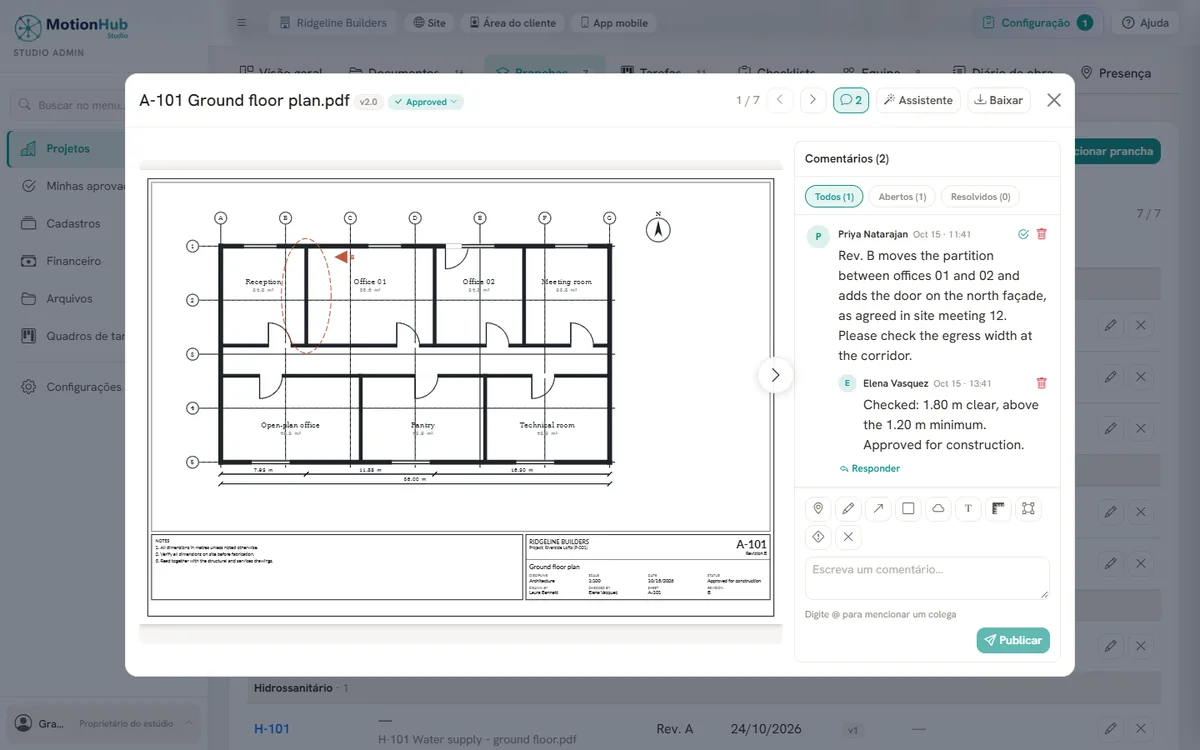Filter comments by Abertos (1)
1200x750 pixels.
902,197
